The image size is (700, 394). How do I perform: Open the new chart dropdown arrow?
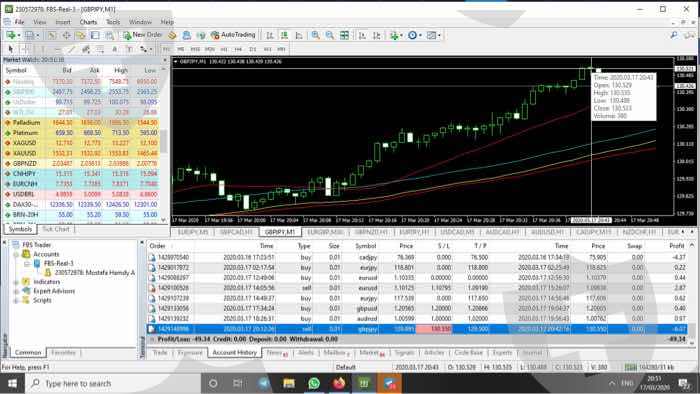tap(19, 35)
